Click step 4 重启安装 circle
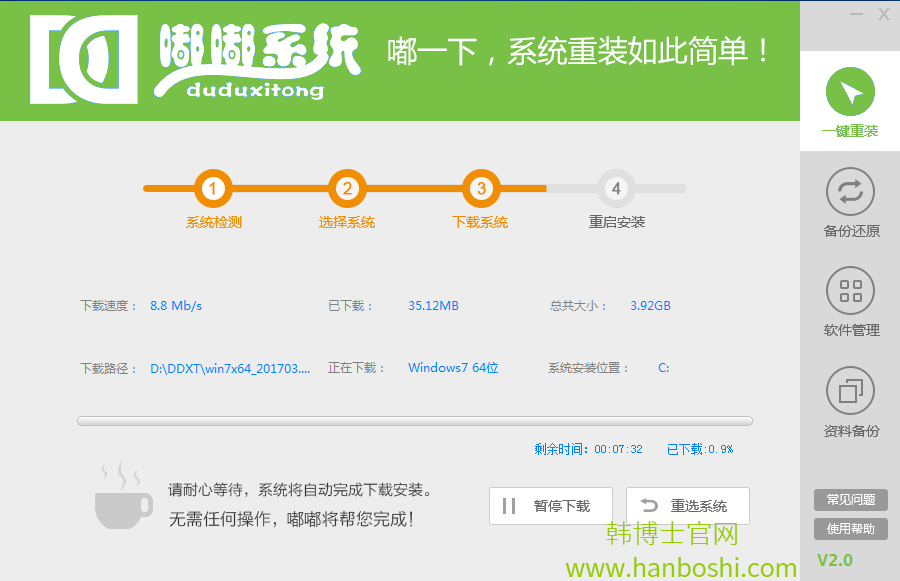Image resolution: width=900 pixels, height=581 pixels. click(x=616, y=188)
